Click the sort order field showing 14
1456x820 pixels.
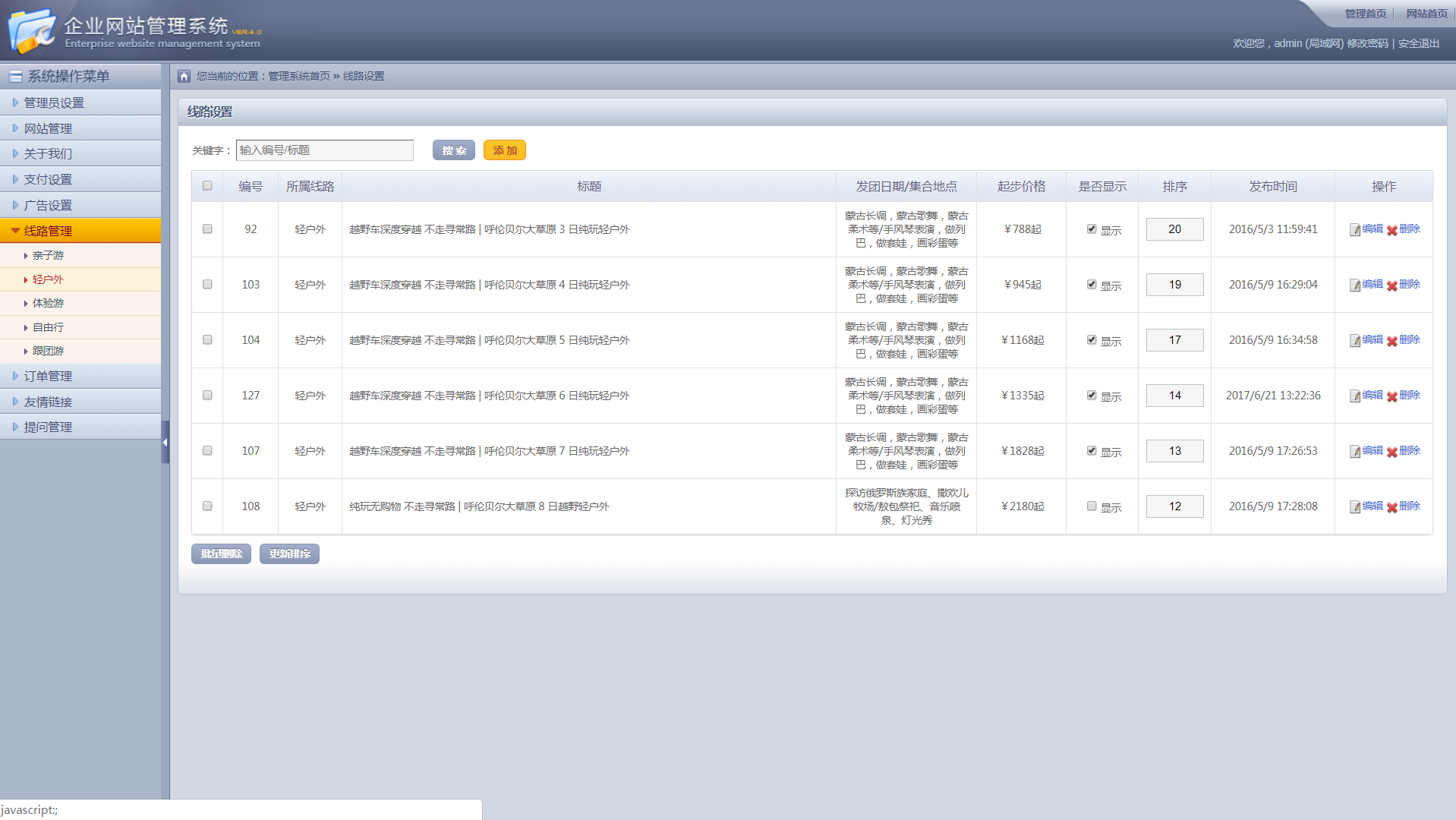(1174, 396)
